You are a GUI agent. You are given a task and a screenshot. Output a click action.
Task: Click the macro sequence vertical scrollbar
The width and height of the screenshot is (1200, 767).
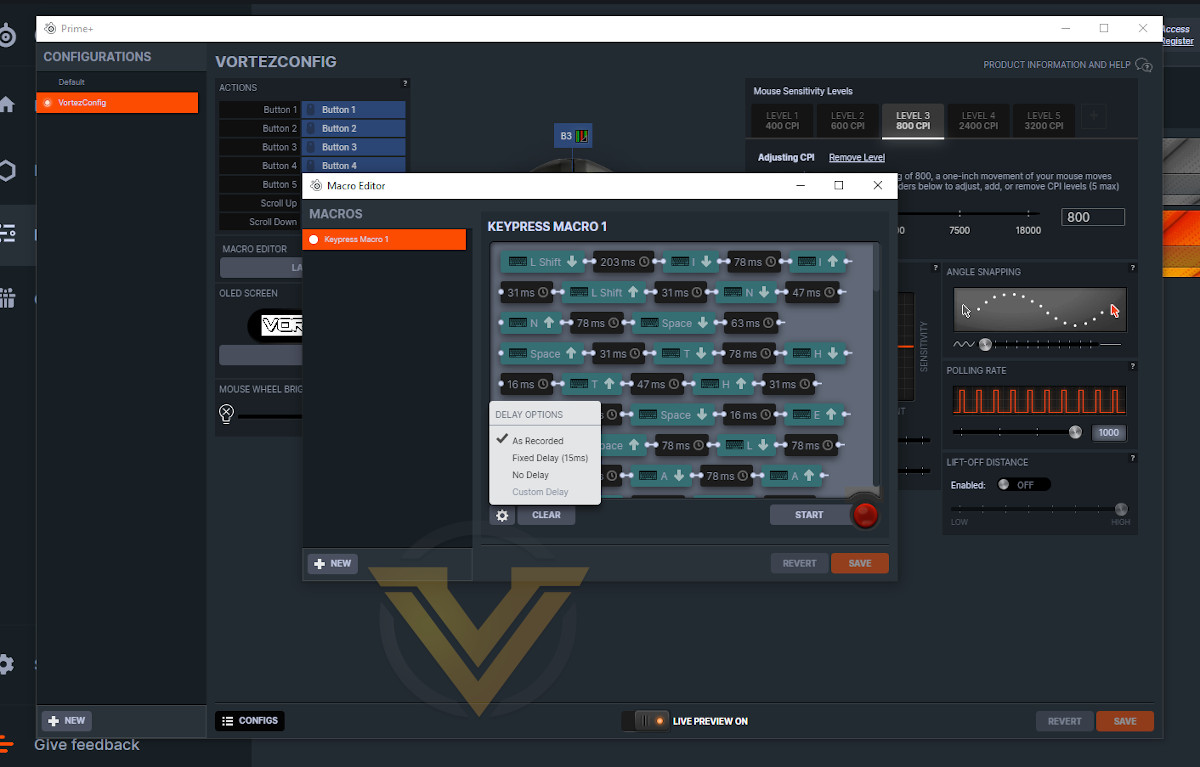point(877,267)
